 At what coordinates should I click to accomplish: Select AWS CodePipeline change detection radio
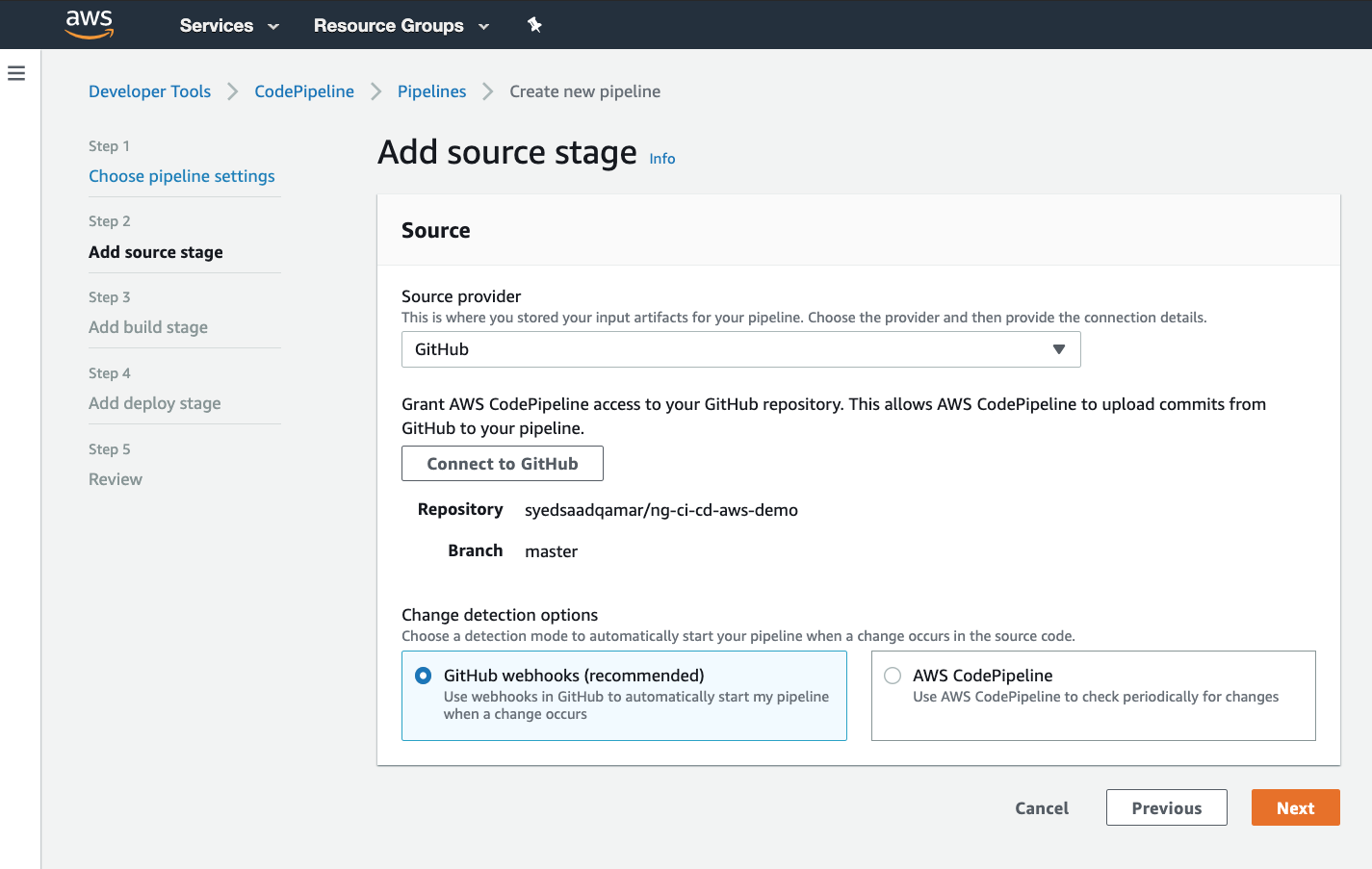click(893, 676)
